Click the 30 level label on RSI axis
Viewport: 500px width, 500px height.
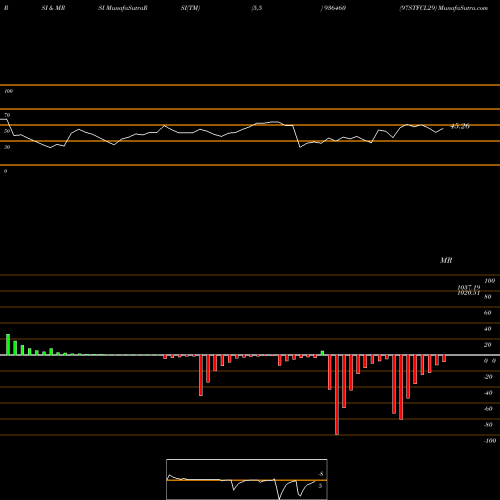tap(7, 147)
